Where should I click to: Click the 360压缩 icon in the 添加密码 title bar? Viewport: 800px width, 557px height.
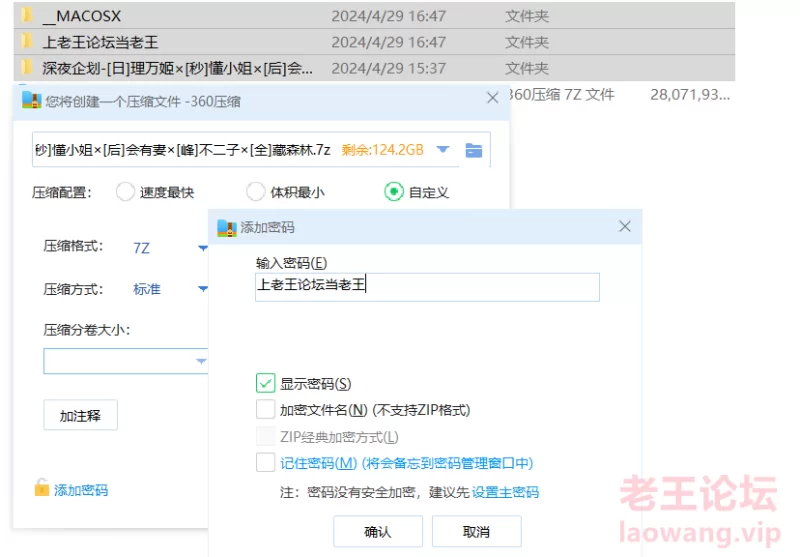(x=227, y=228)
